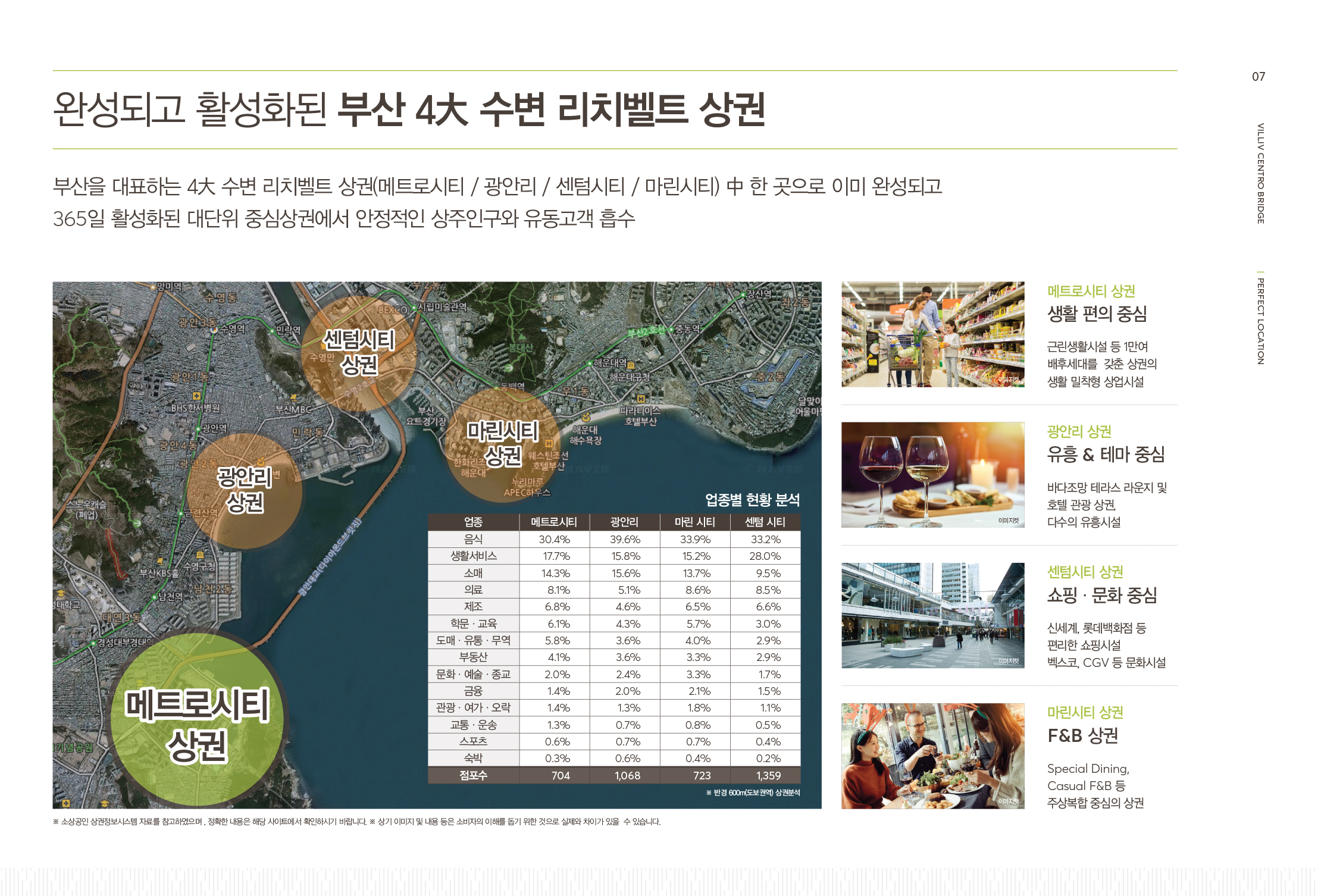Select the 메트로시티 table column header

(554, 522)
